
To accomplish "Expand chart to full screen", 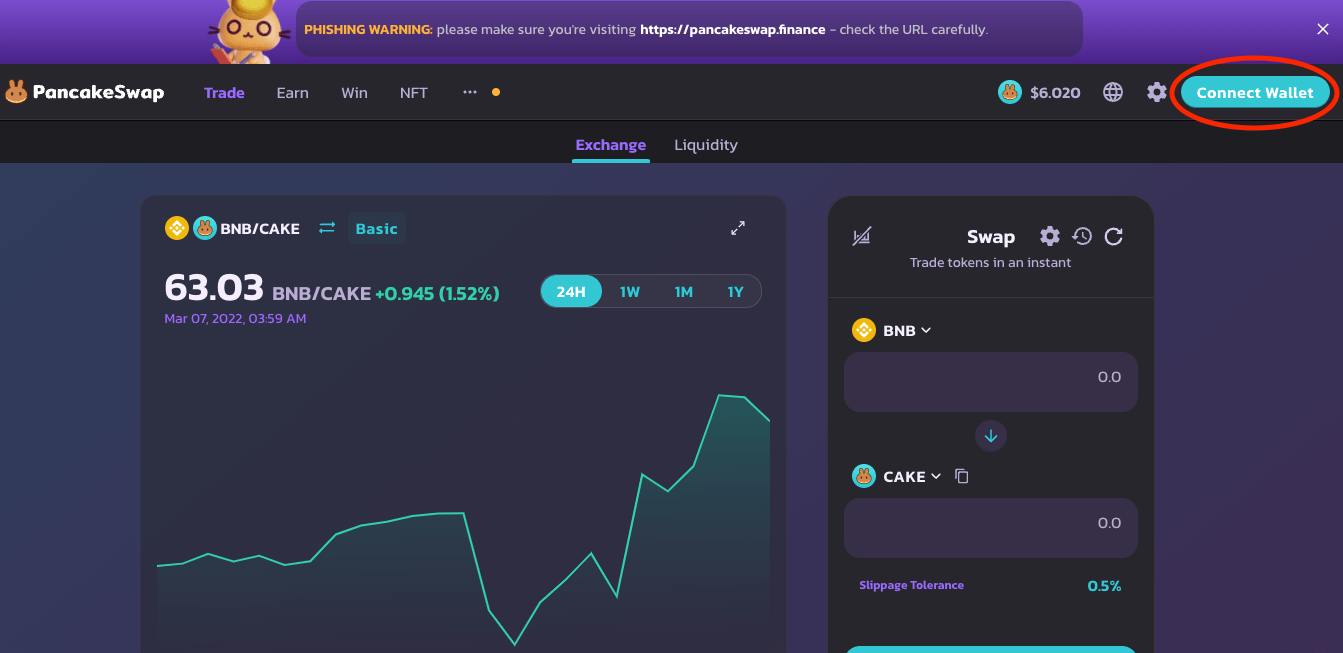I will (x=738, y=228).
